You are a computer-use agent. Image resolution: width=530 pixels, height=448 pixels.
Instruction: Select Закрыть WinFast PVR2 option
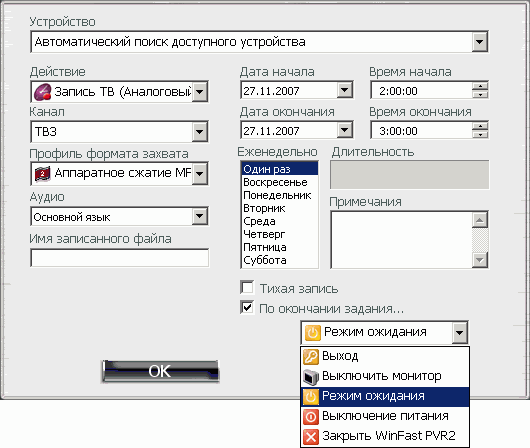385,436
